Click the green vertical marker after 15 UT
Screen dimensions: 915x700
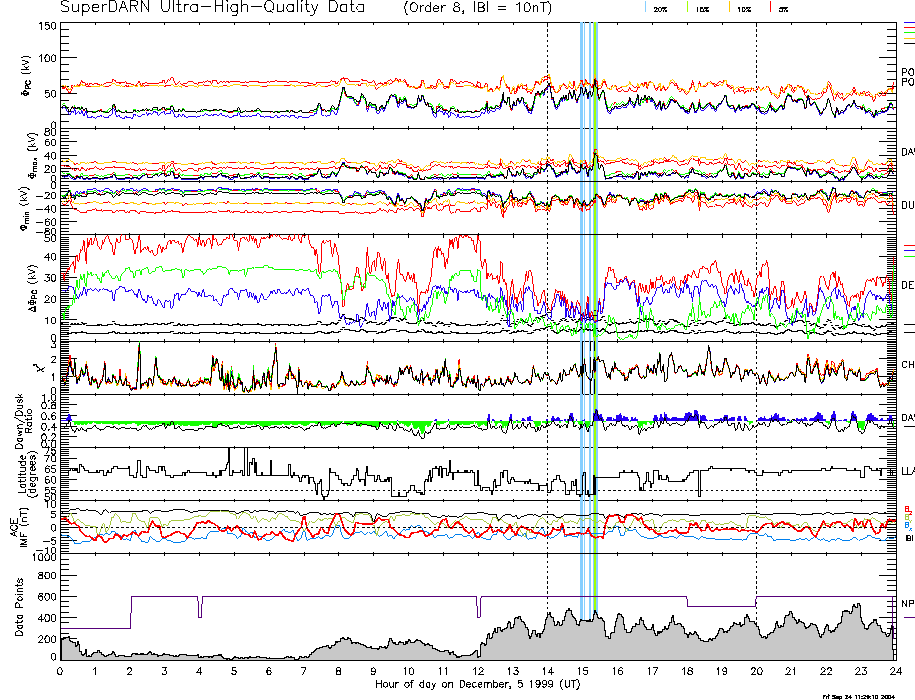click(596, 300)
